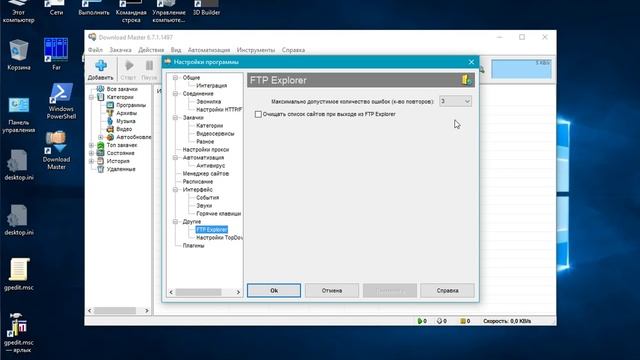
Task: Open Панель управления desktop icon
Action: [x=18, y=106]
